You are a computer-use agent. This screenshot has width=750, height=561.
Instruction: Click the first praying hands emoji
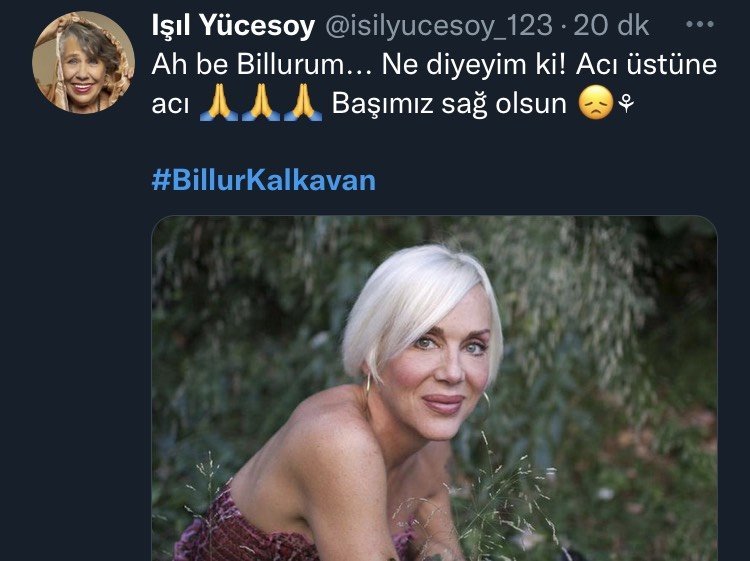click(219, 102)
